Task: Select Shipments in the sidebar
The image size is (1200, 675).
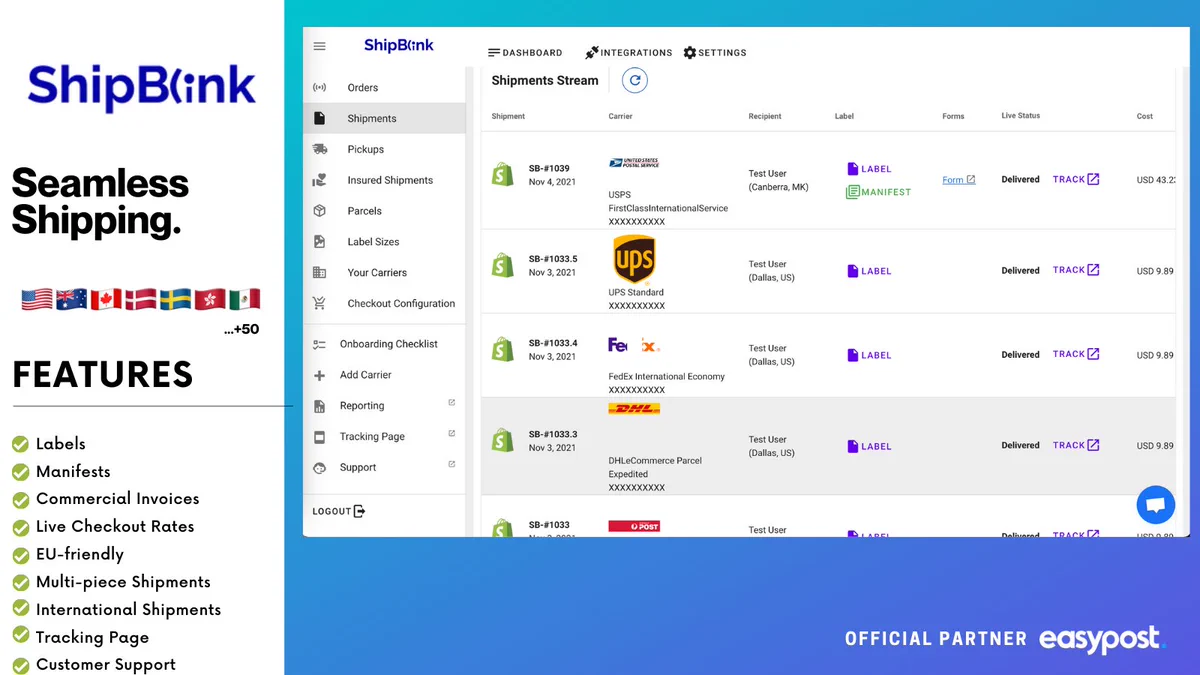Action: coord(384,118)
